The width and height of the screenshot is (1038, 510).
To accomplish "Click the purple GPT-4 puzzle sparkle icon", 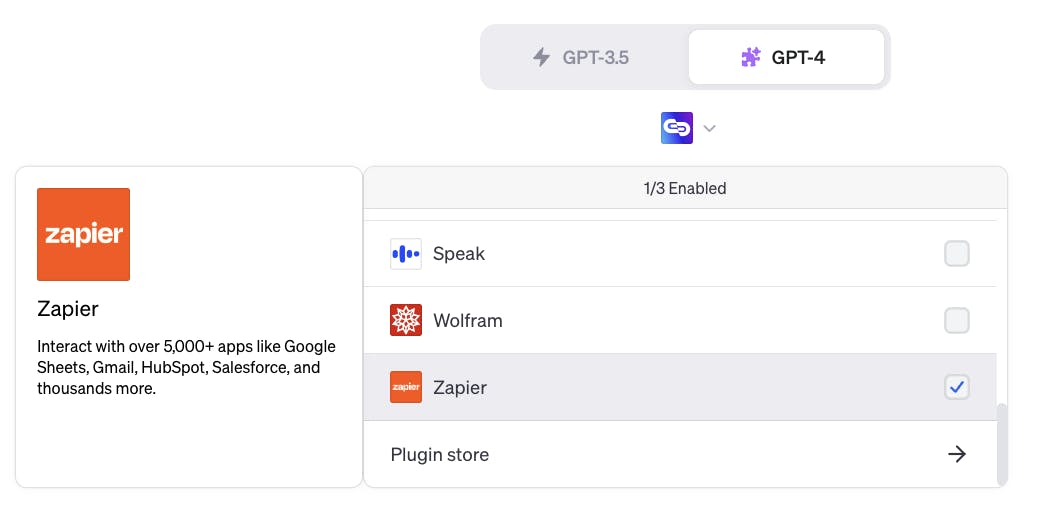I will (750, 57).
